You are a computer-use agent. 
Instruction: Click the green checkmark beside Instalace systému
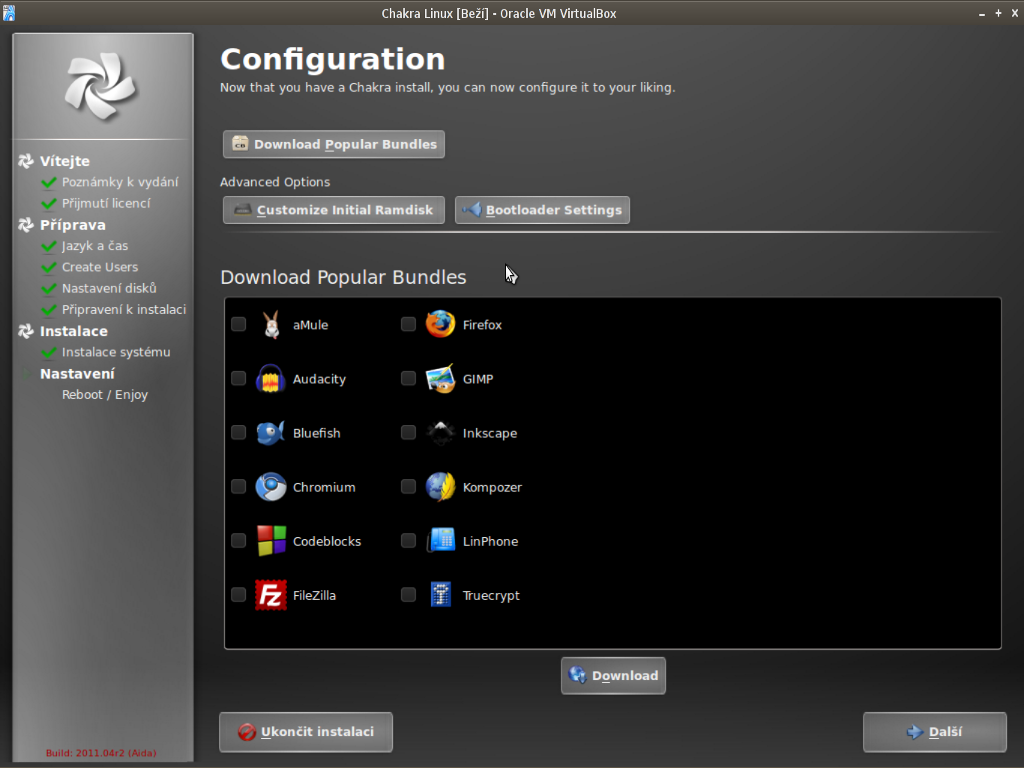pos(48,353)
